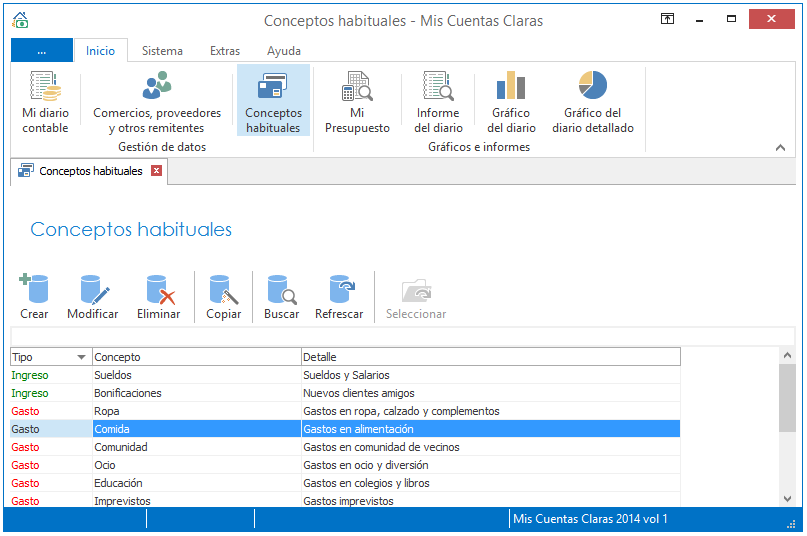Click 'Gastos en ropa, calzado y complementos' cell

490,411
